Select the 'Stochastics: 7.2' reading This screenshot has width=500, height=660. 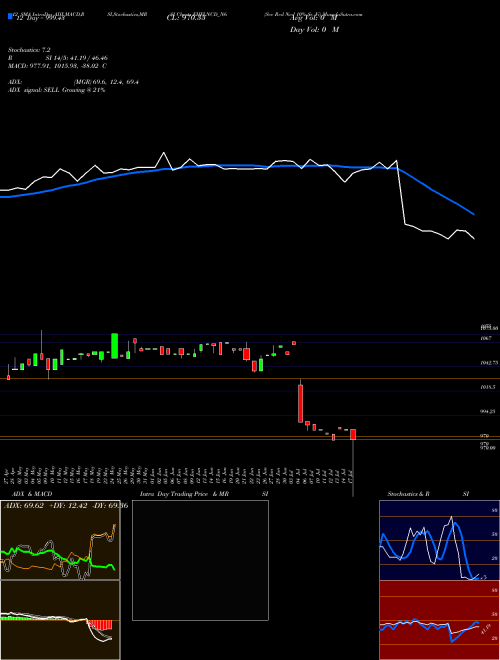point(29,50)
